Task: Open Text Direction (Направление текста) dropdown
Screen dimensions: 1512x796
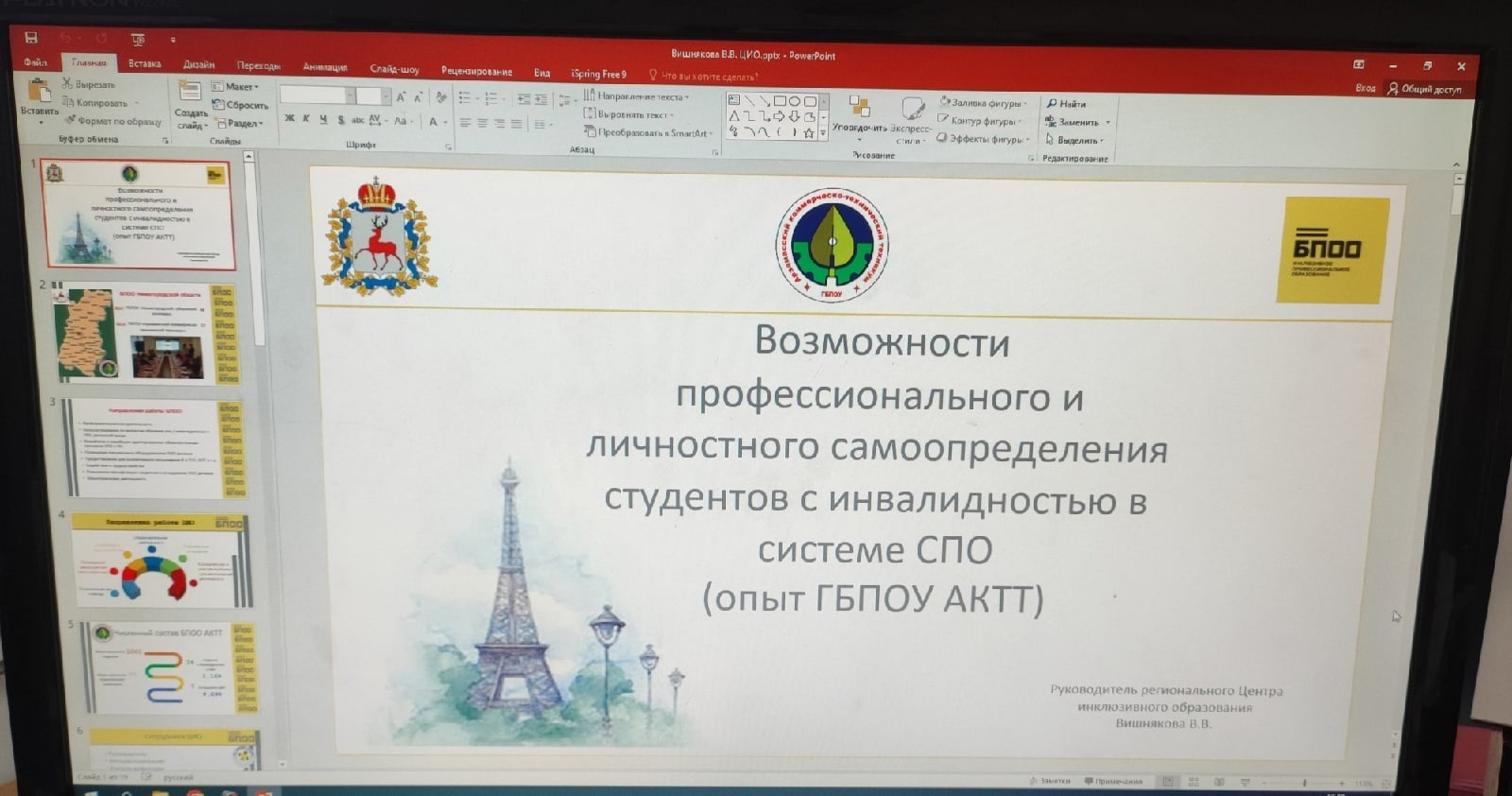Action: (x=636, y=96)
